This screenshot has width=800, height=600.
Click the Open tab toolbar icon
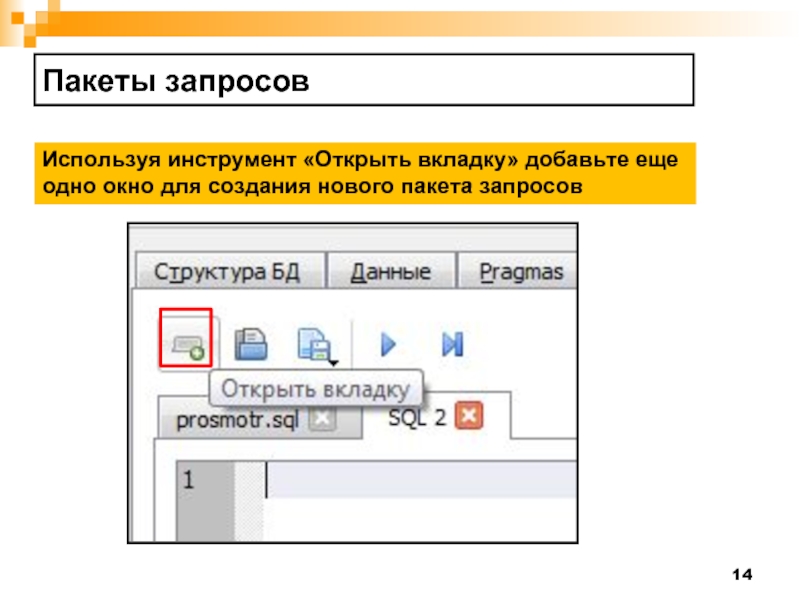pyautogui.click(x=187, y=346)
